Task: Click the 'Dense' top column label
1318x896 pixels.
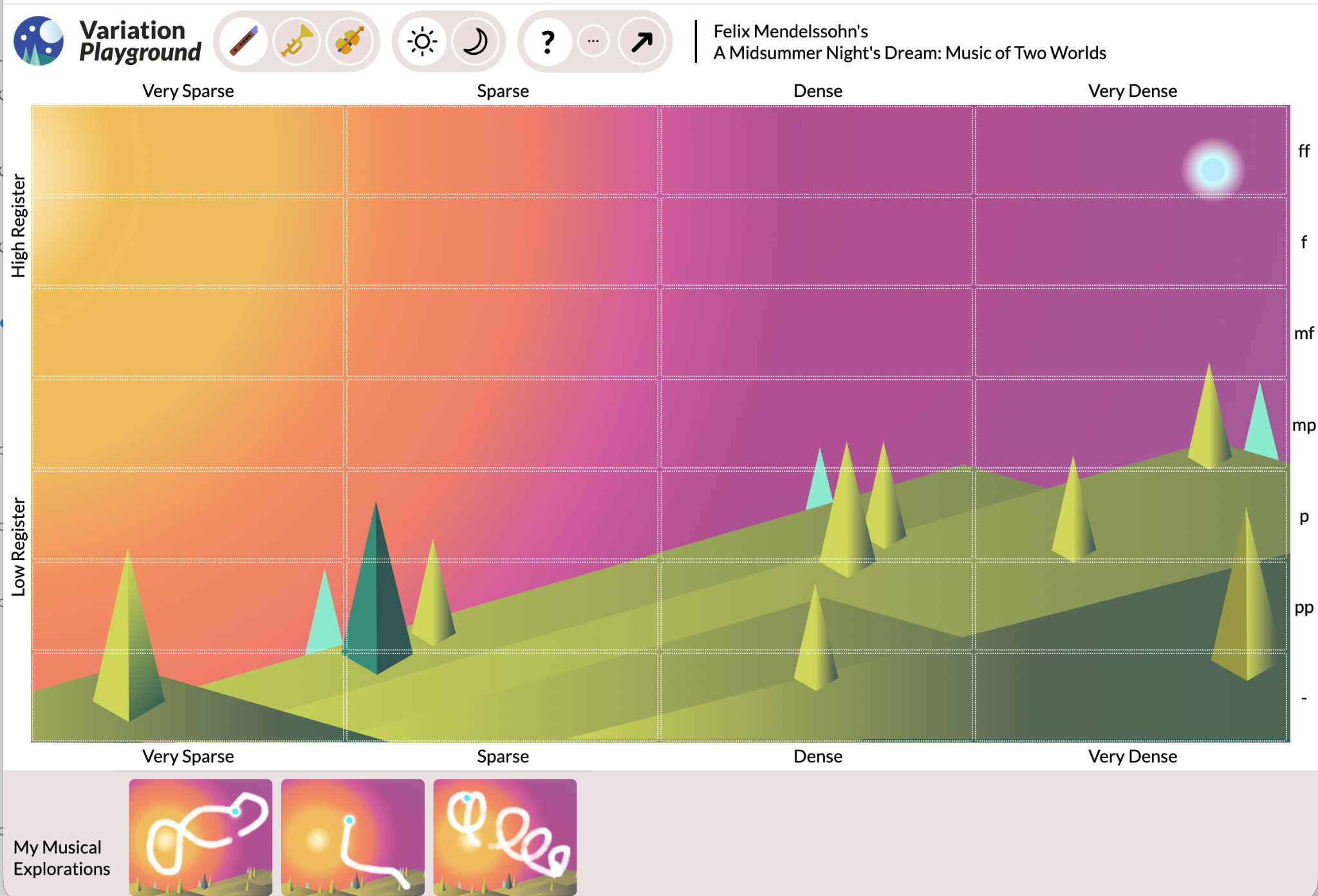Action: [x=817, y=91]
